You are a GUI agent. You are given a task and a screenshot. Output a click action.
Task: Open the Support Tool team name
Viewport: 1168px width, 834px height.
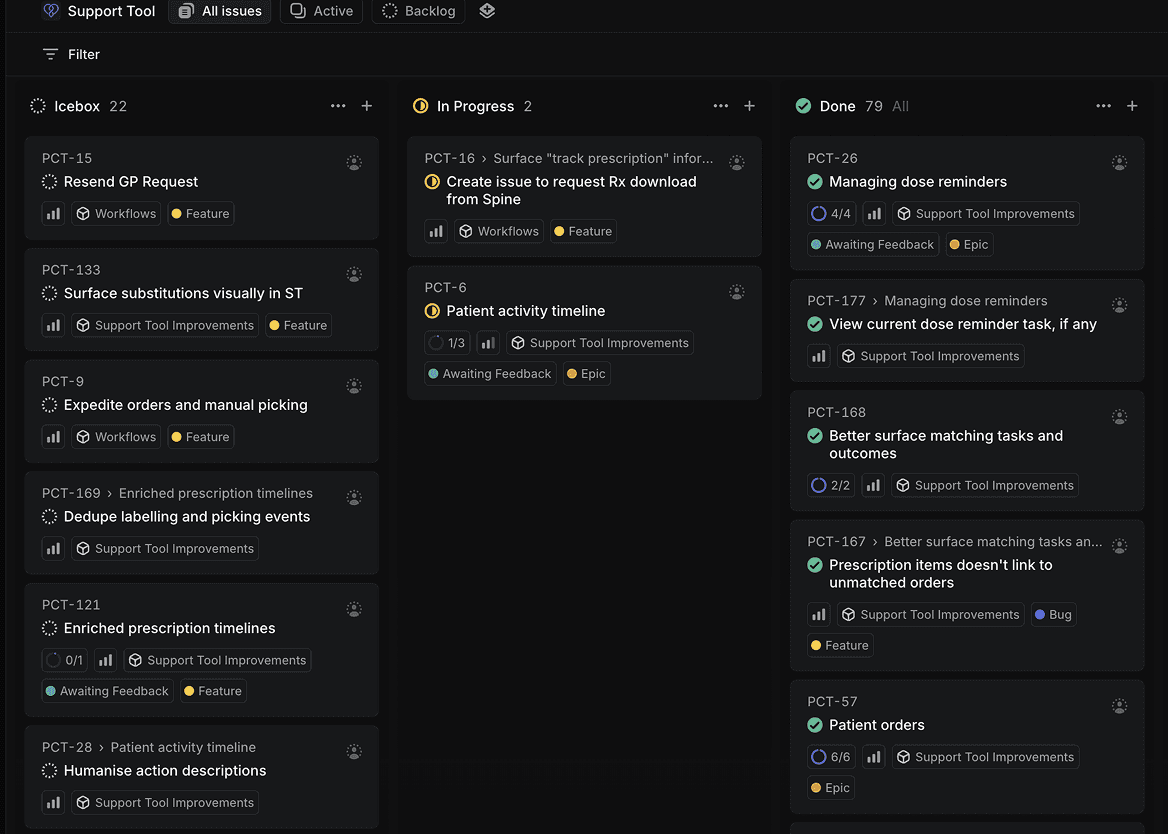click(x=111, y=11)
